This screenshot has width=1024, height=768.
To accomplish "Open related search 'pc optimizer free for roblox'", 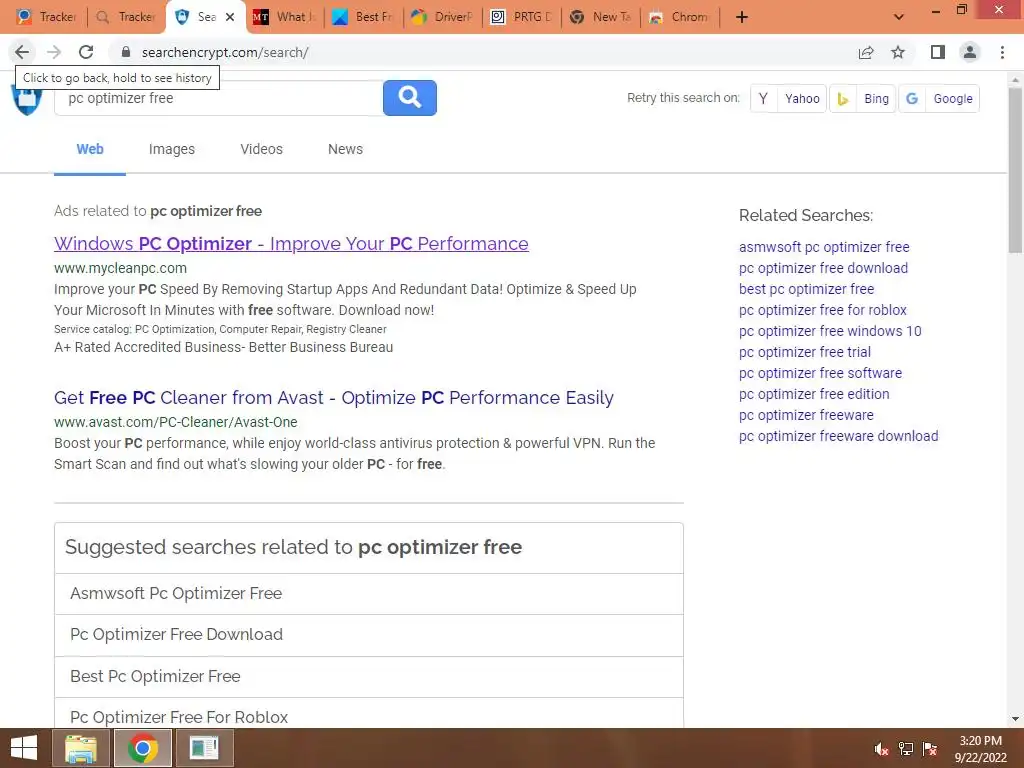I will point(823,310).
